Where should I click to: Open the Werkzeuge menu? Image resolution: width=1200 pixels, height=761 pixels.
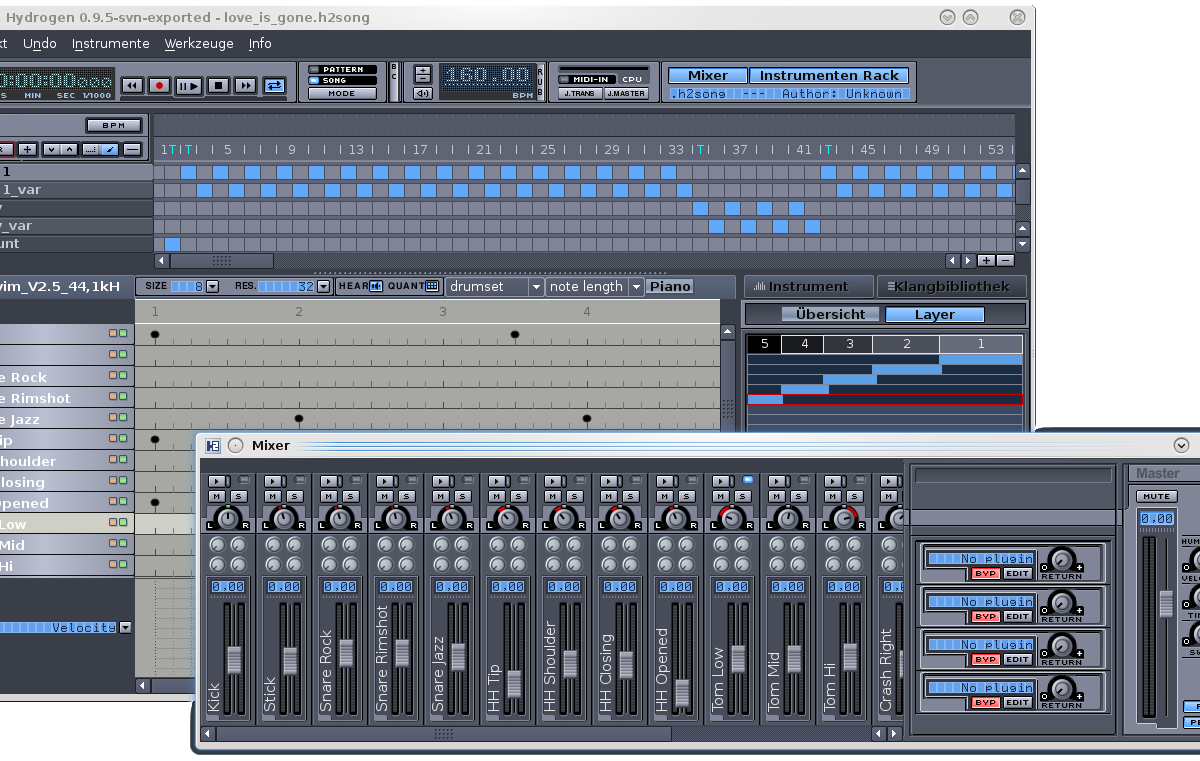click(199, 43)
